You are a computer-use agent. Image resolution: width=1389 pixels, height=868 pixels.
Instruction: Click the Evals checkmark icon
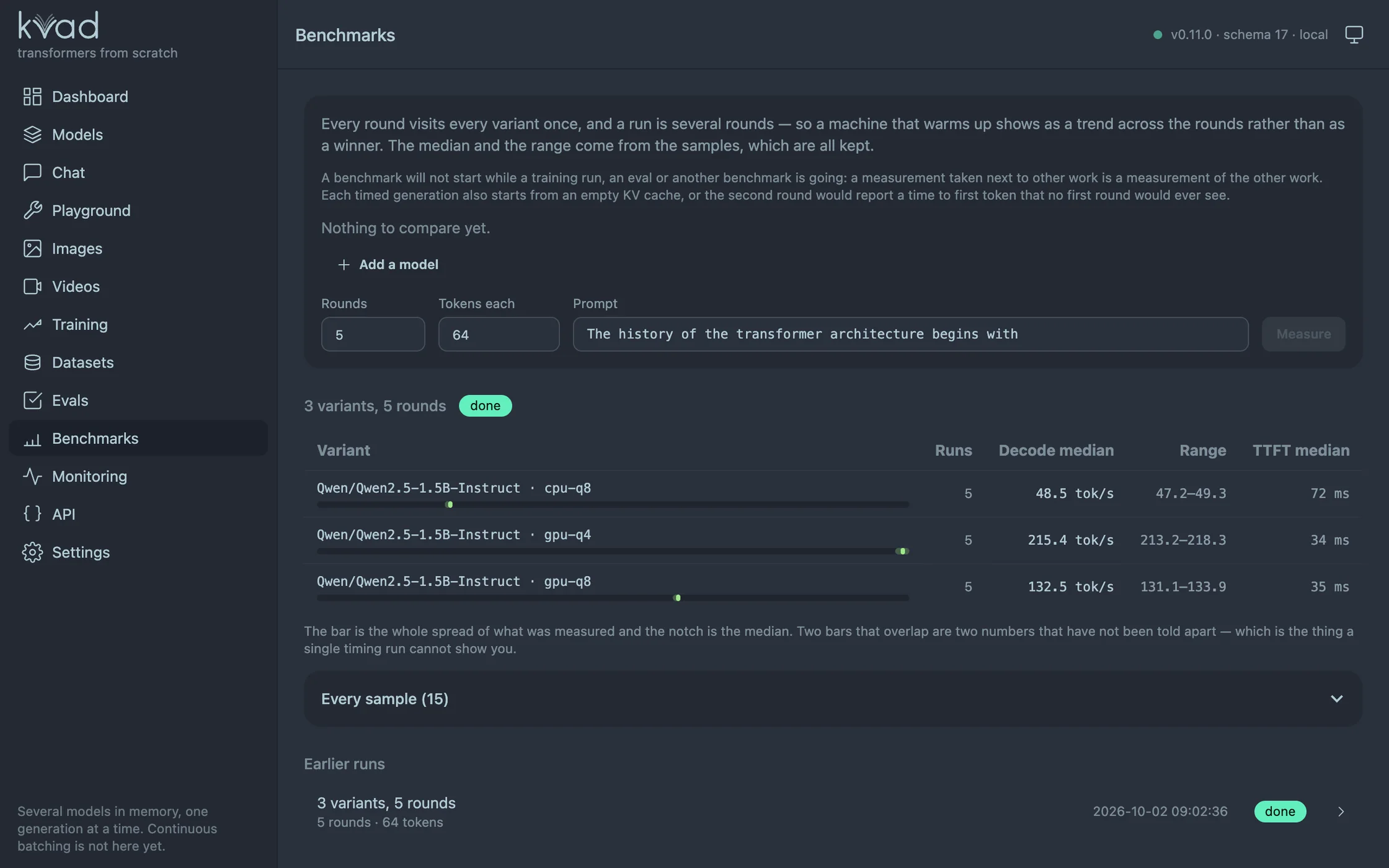(32, 401)
